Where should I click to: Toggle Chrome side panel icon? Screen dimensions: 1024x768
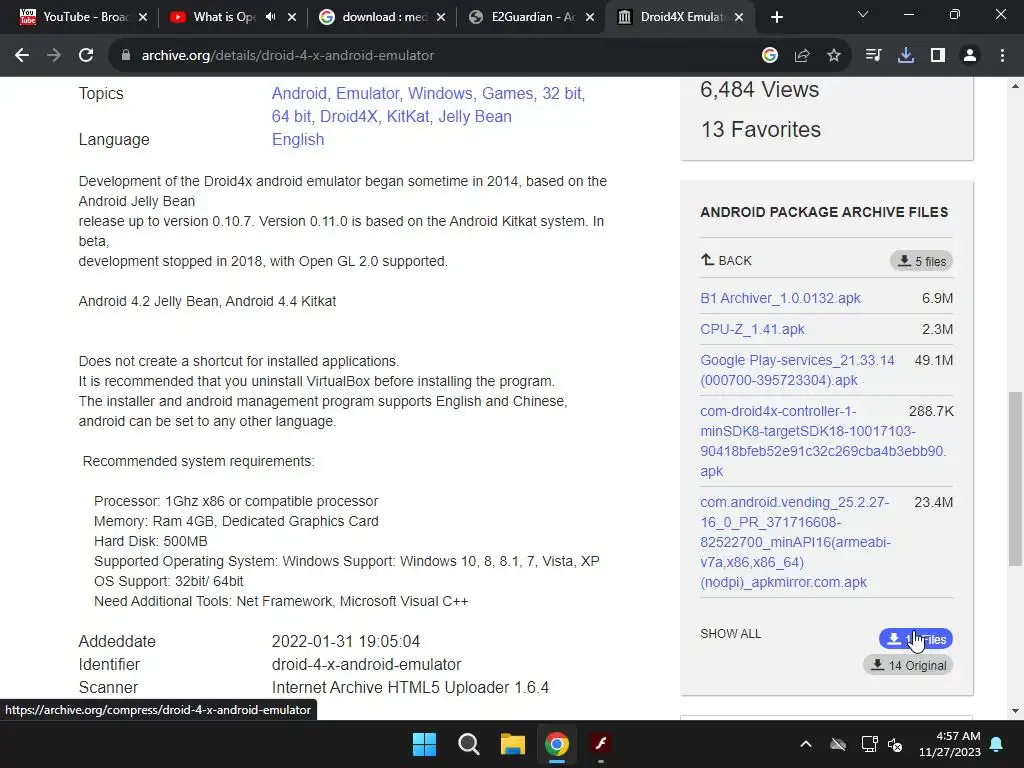click(938, 56)
